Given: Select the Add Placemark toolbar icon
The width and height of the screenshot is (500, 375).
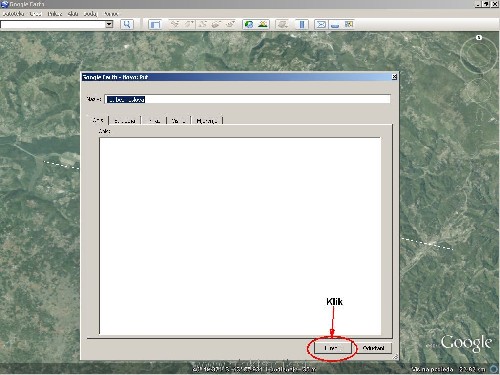Looking at the screenshot, I should coord(175,24).
